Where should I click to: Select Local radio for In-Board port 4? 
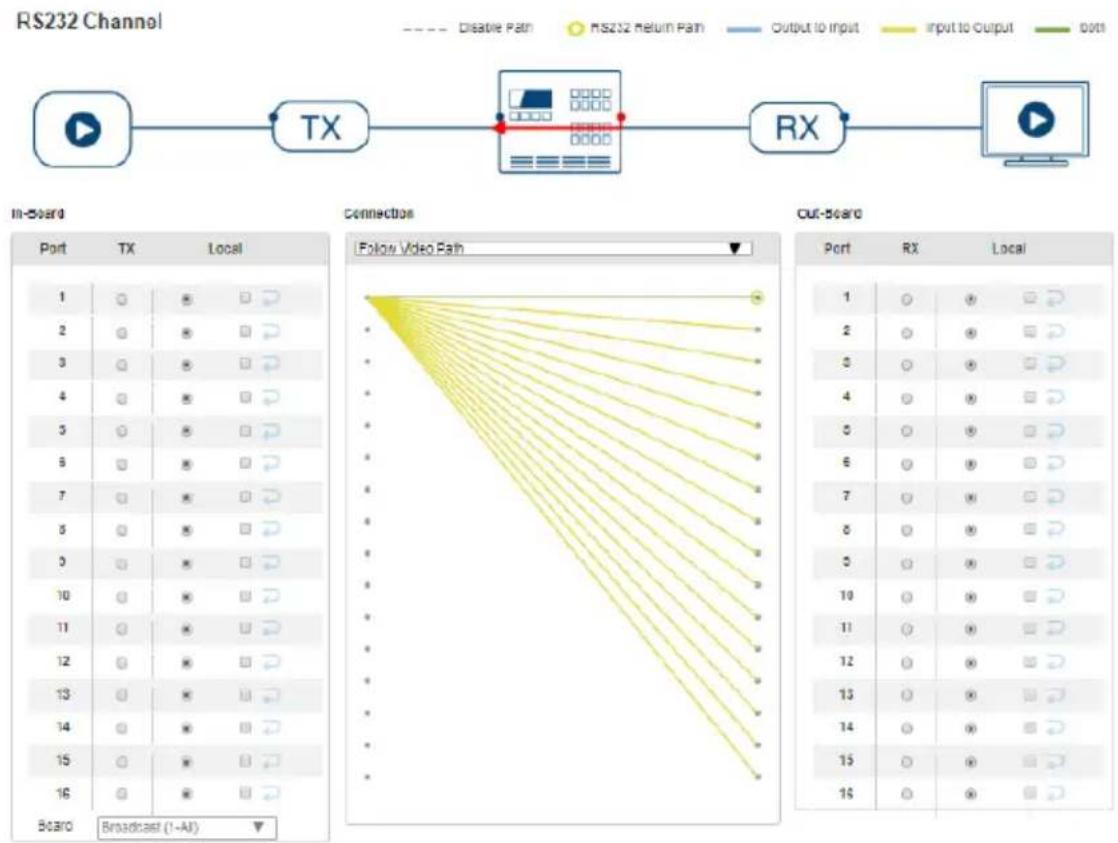tap(186, 399)
